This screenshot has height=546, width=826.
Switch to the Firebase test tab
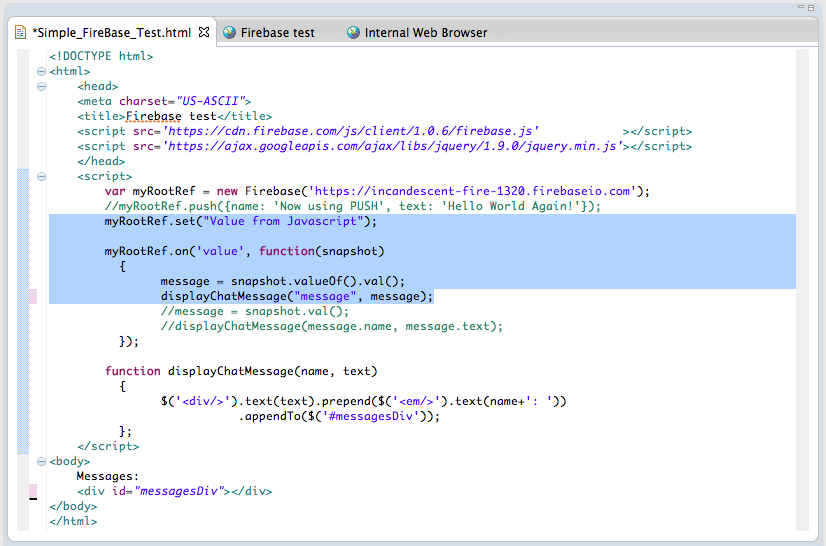pyautogui.click(x=277, y=32)
